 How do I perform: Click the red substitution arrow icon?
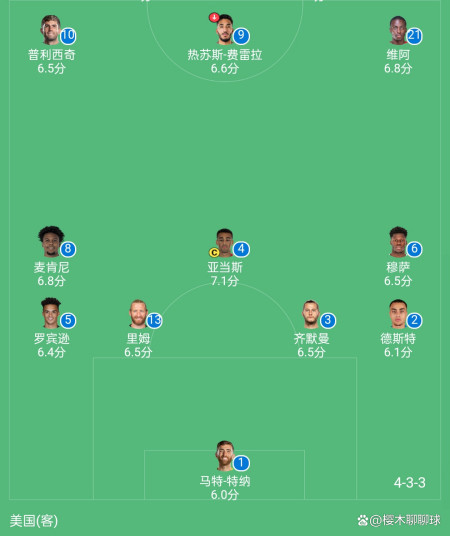click(214, 17)
